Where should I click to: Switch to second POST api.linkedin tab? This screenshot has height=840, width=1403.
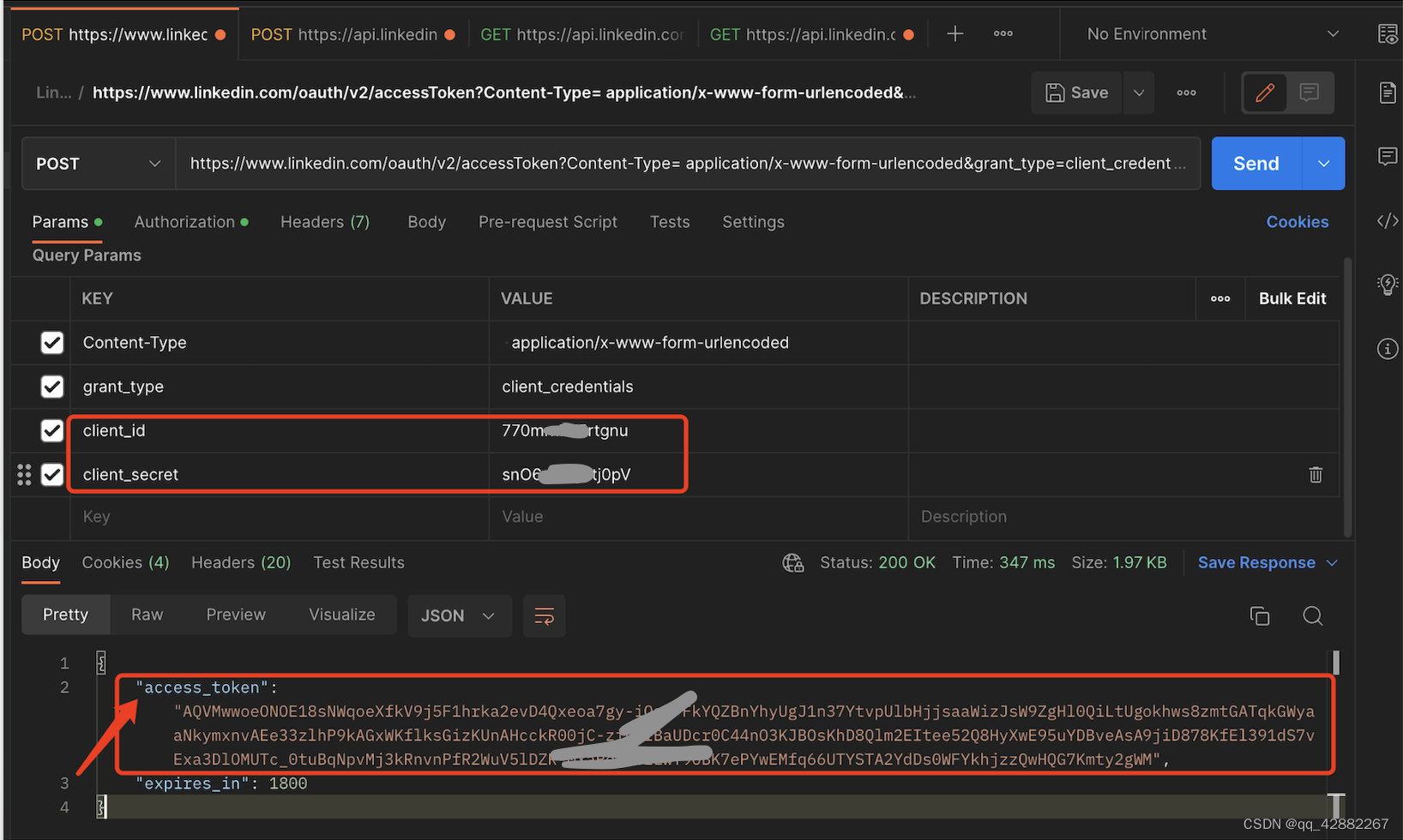tap(352, 34)
